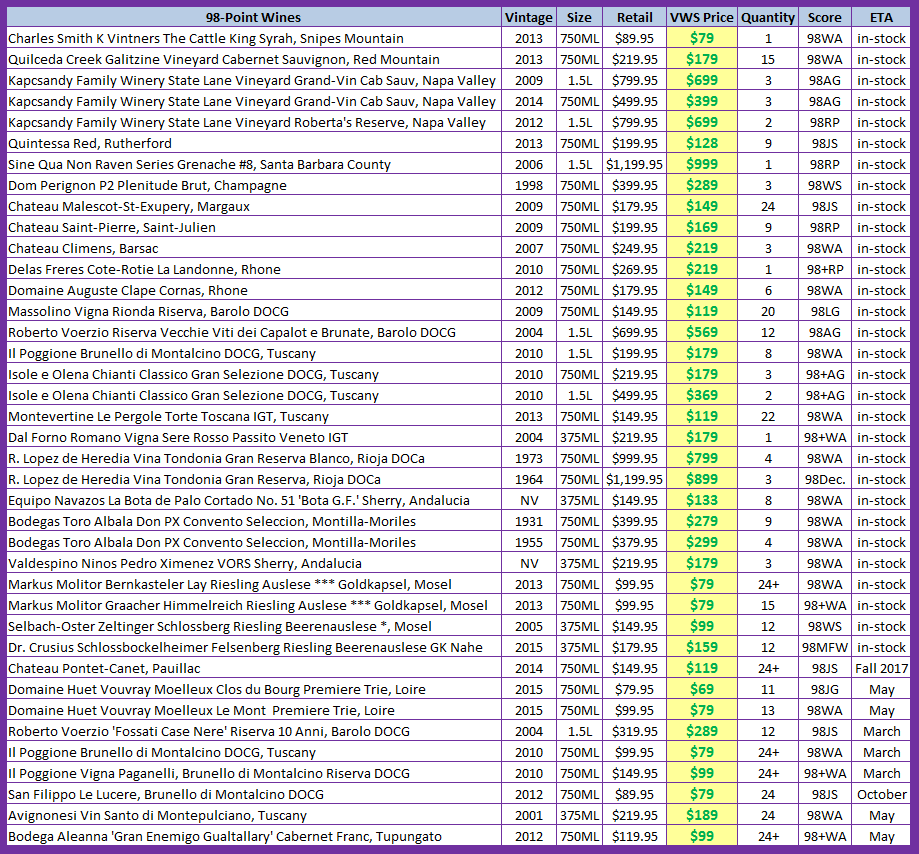
Task: Select the $369 VWS price cell
Action: coord(702,396)
